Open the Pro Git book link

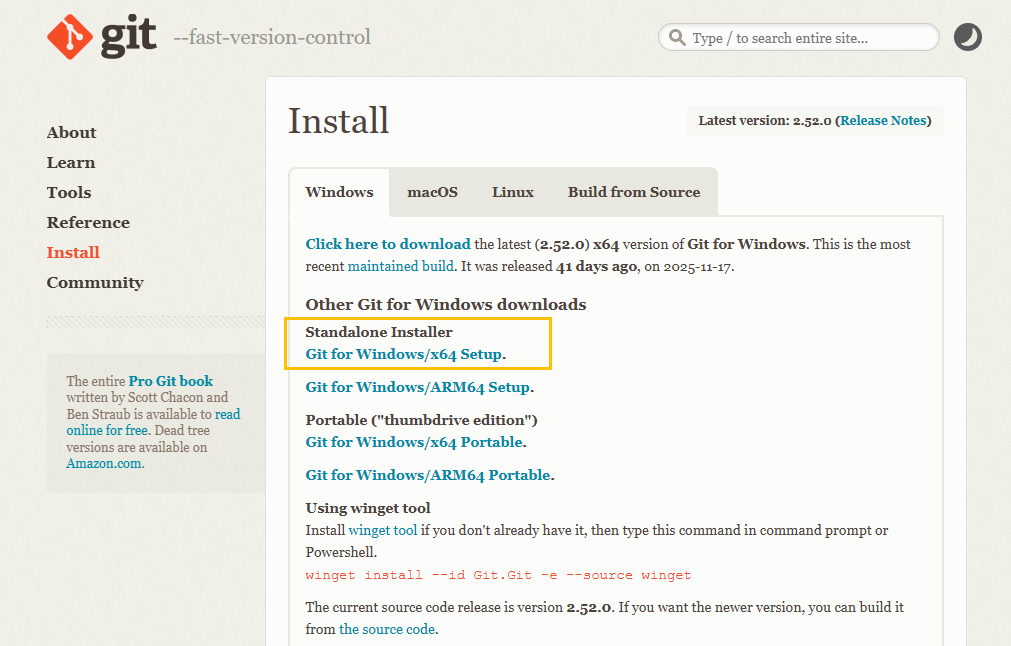[x=171, y=381]
